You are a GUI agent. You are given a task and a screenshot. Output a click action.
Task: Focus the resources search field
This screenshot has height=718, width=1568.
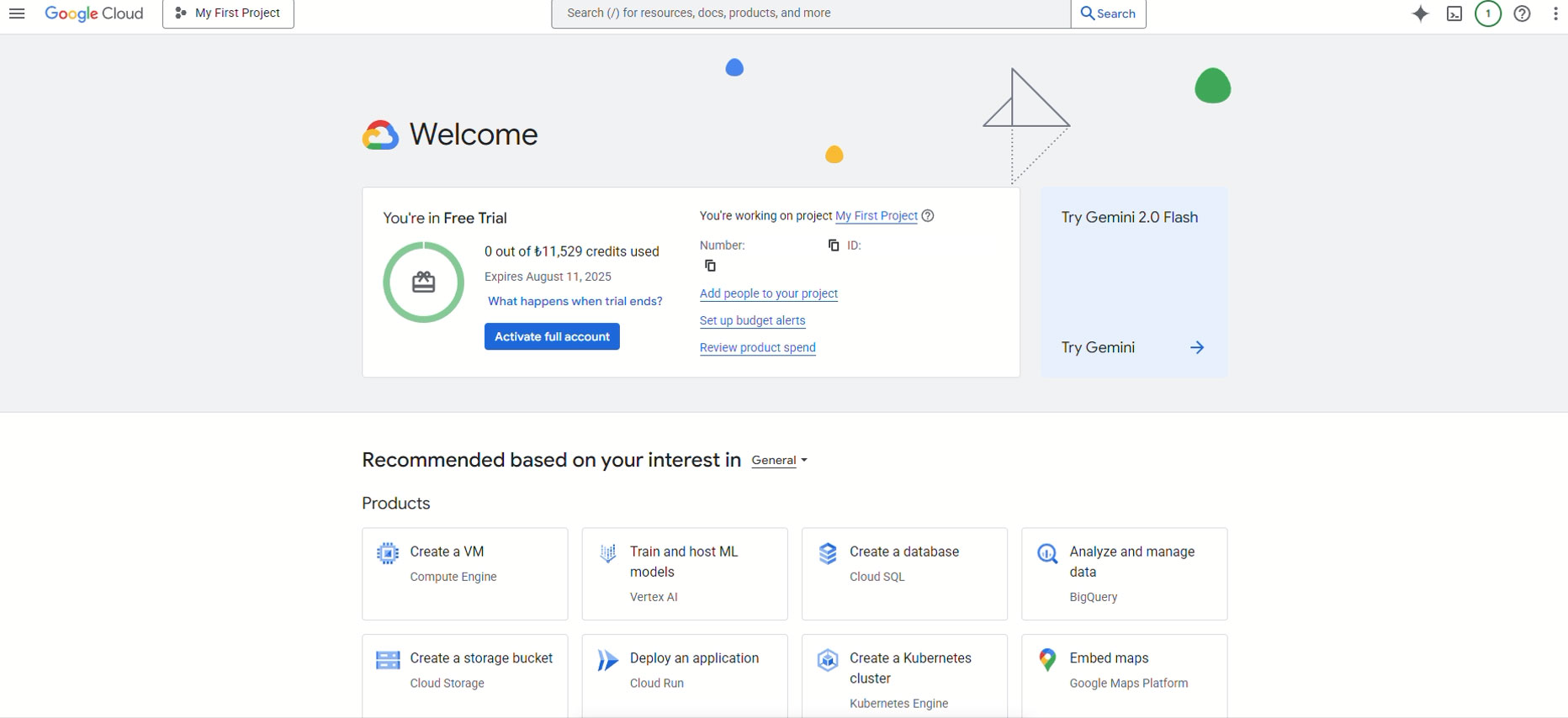(811, 13)
